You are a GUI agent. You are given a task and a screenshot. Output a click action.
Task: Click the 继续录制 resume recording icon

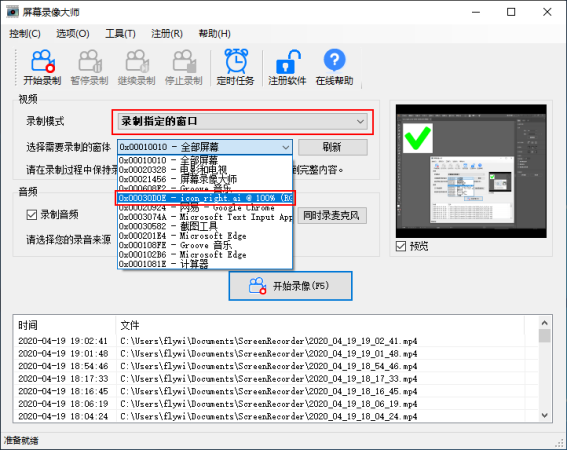(137, 61)
